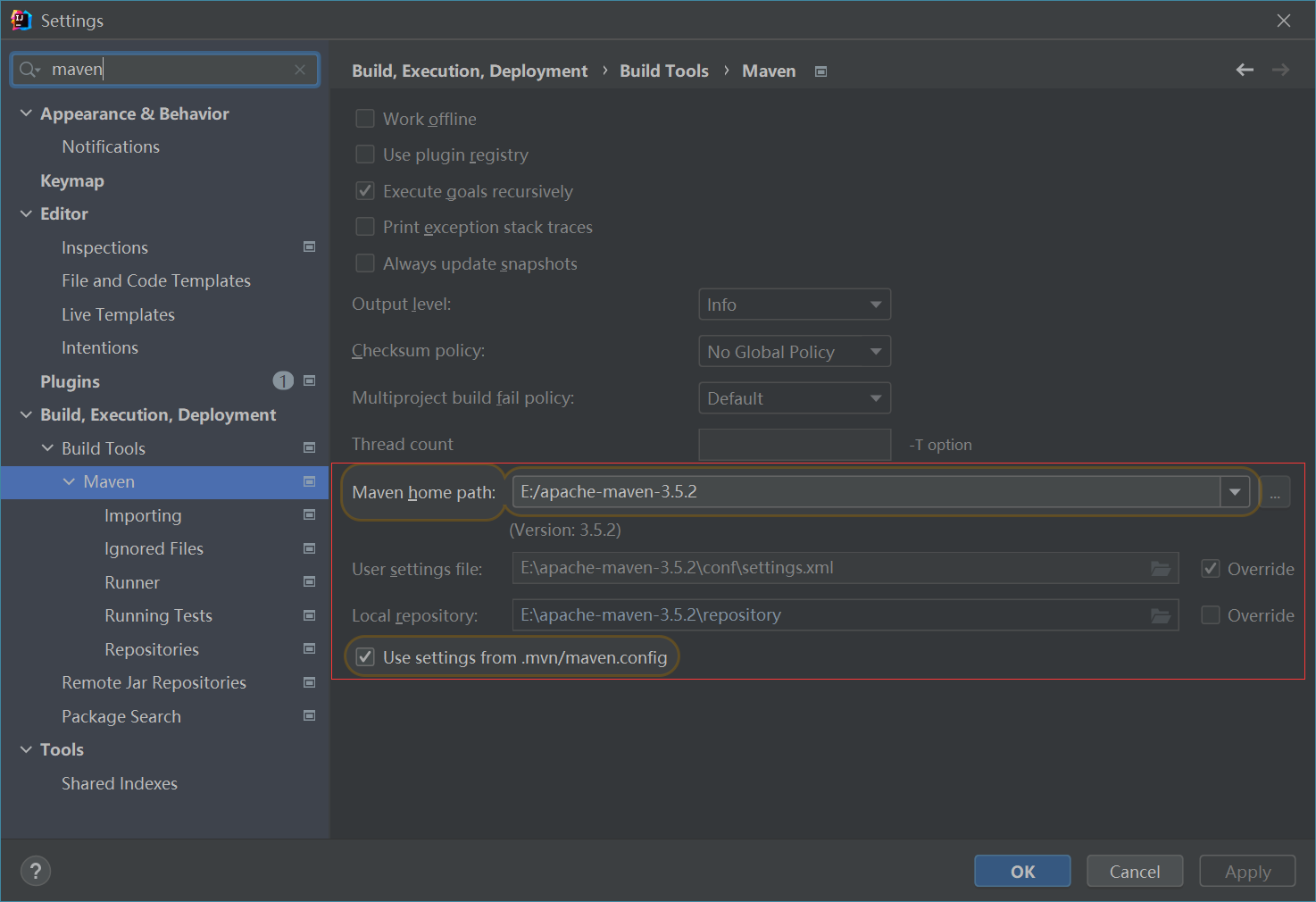The height and width of the screenshot is (902, 1316).
Task: Toggle Execute goals recursively checkbox
Action: [x=365, y=190]
